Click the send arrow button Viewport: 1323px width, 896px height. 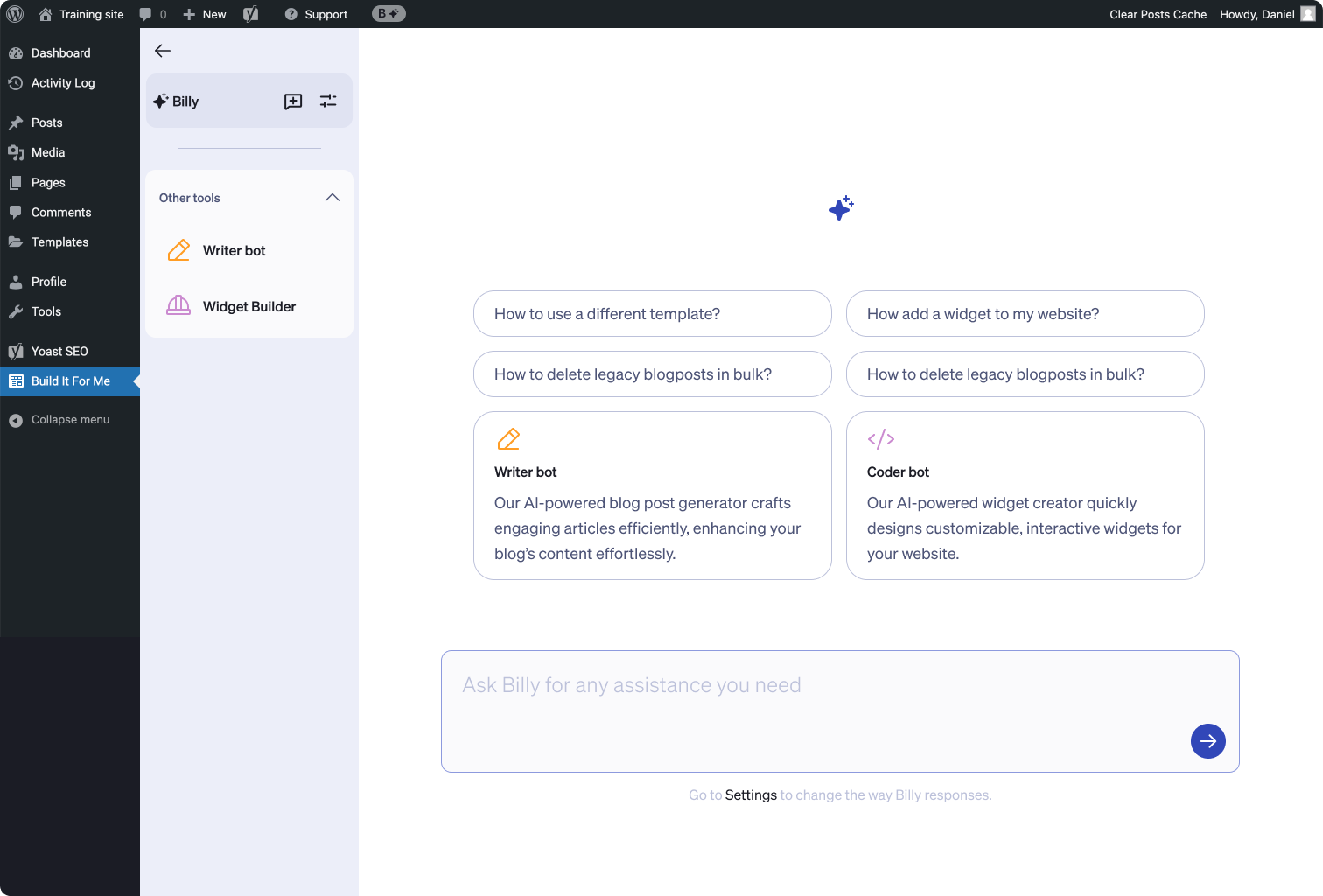[1207, 741]
